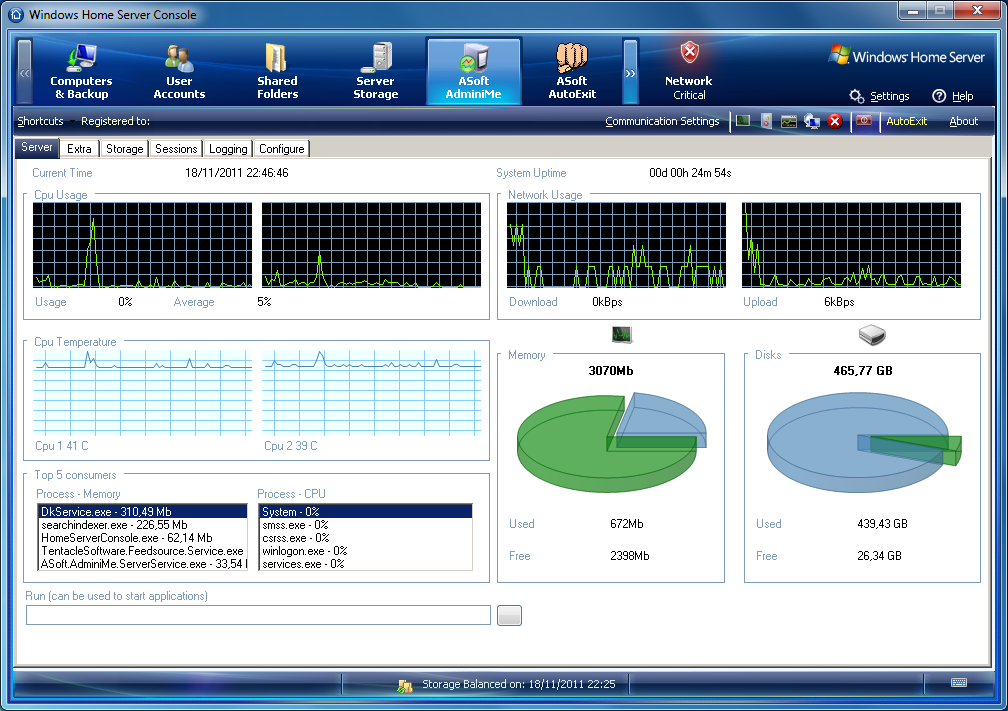Click the memory monitor icon above Memory

(622, 334)
